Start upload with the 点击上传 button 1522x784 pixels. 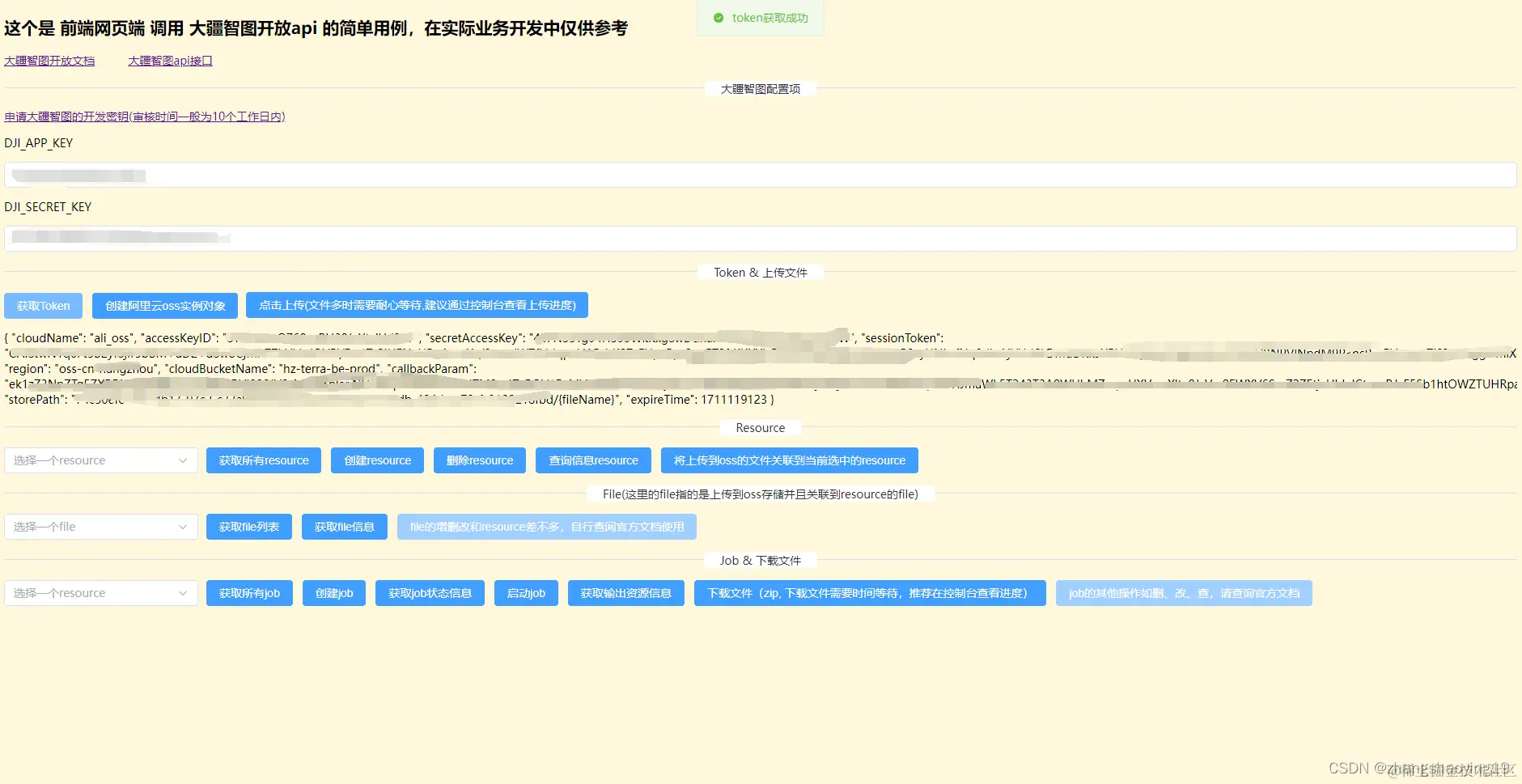click(x=418, y=305)
